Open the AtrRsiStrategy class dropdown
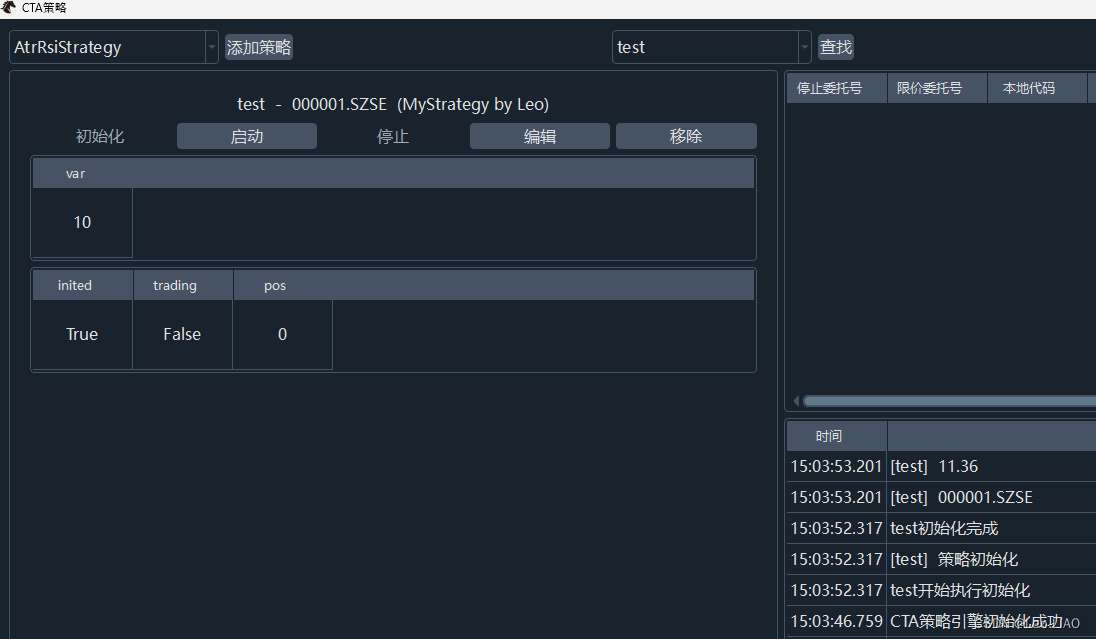The image size is (1096, 639). pyautogui.click(x=114, y=48)
